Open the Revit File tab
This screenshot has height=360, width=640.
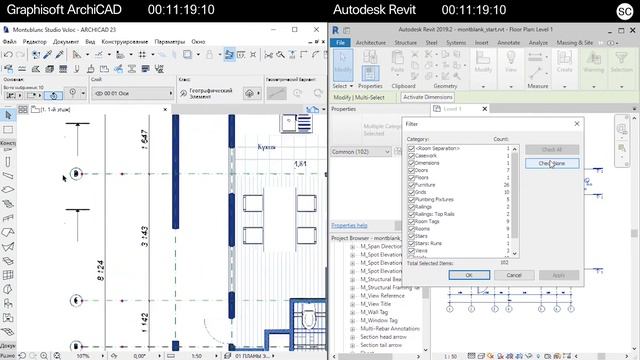[x=340, y=42]
